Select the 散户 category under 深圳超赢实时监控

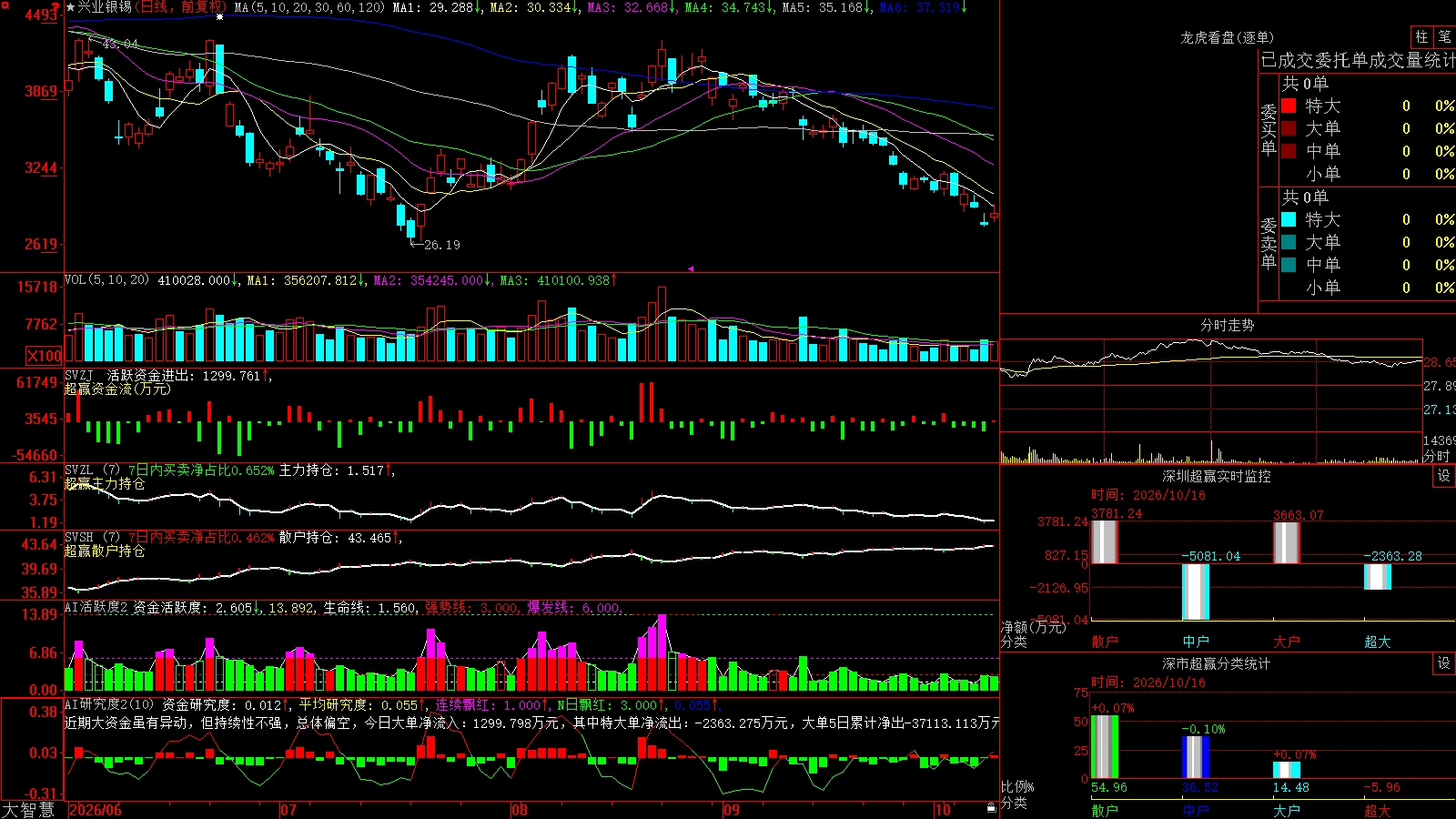[x=1105, y=642]
